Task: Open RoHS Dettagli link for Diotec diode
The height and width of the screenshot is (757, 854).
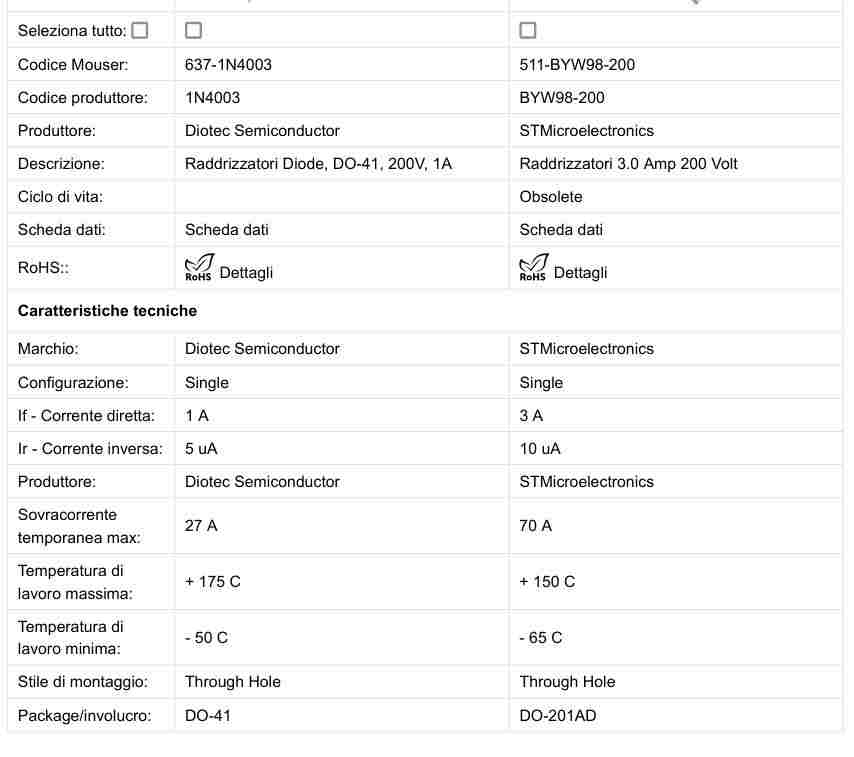Action: pyautogui.click(x=246, y=273)
